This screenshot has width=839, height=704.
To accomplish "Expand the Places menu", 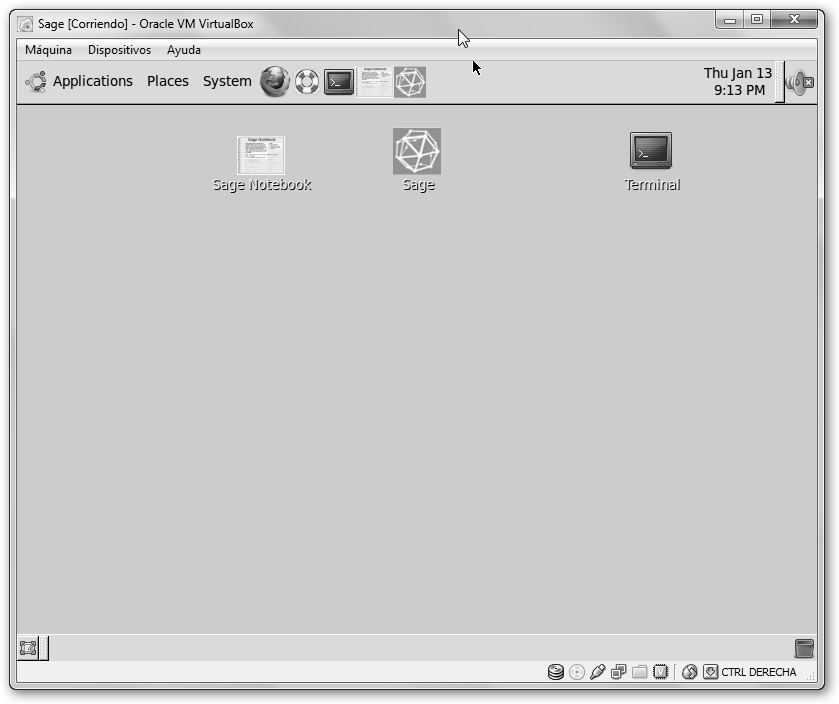I will coord(167,82).
